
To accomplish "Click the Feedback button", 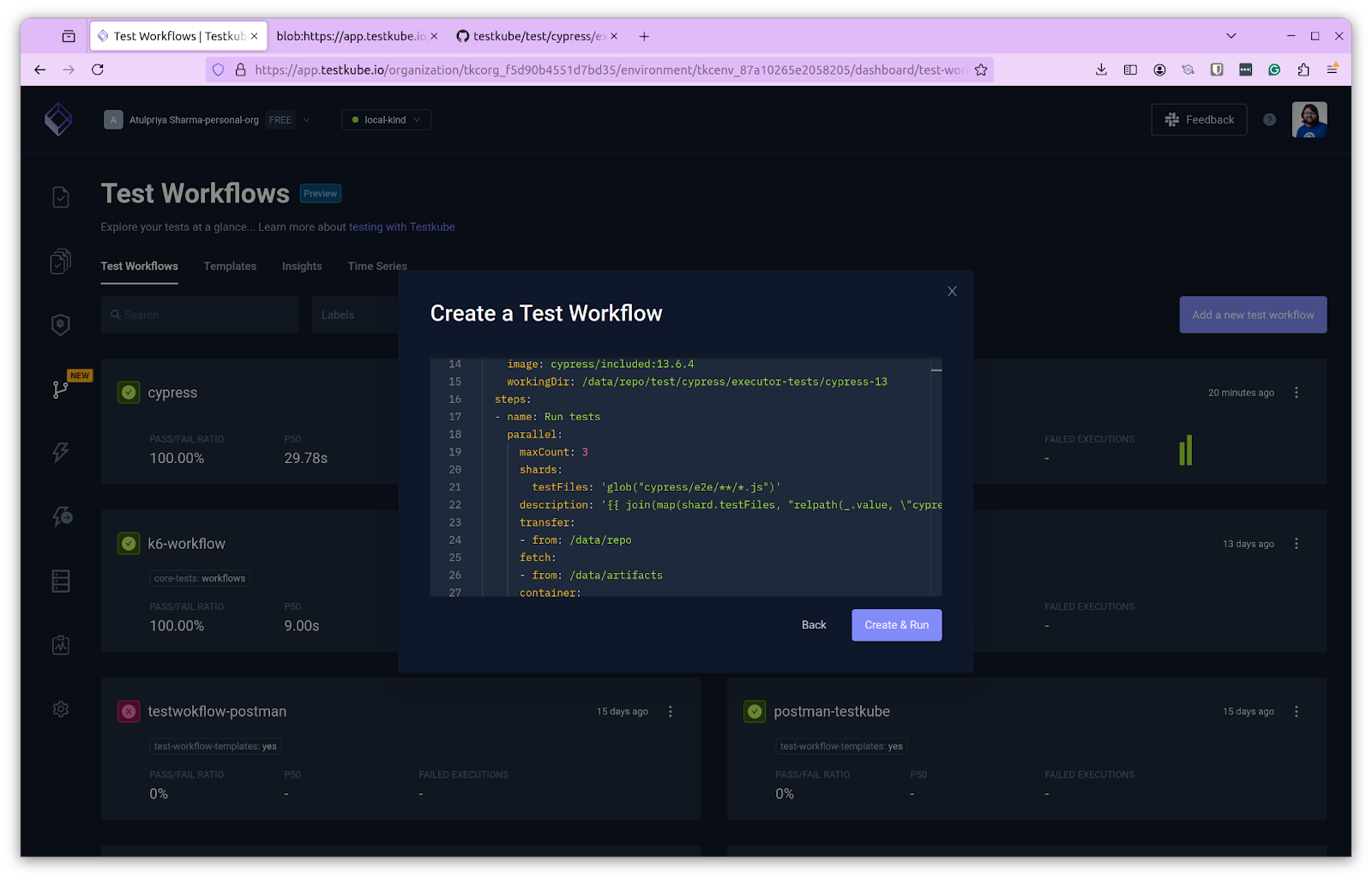I will (x=1199, y=120).
